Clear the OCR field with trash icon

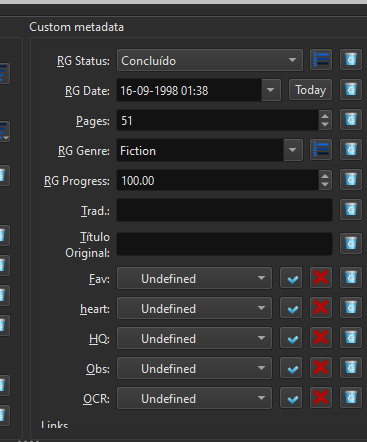click(x=351, y=398)
